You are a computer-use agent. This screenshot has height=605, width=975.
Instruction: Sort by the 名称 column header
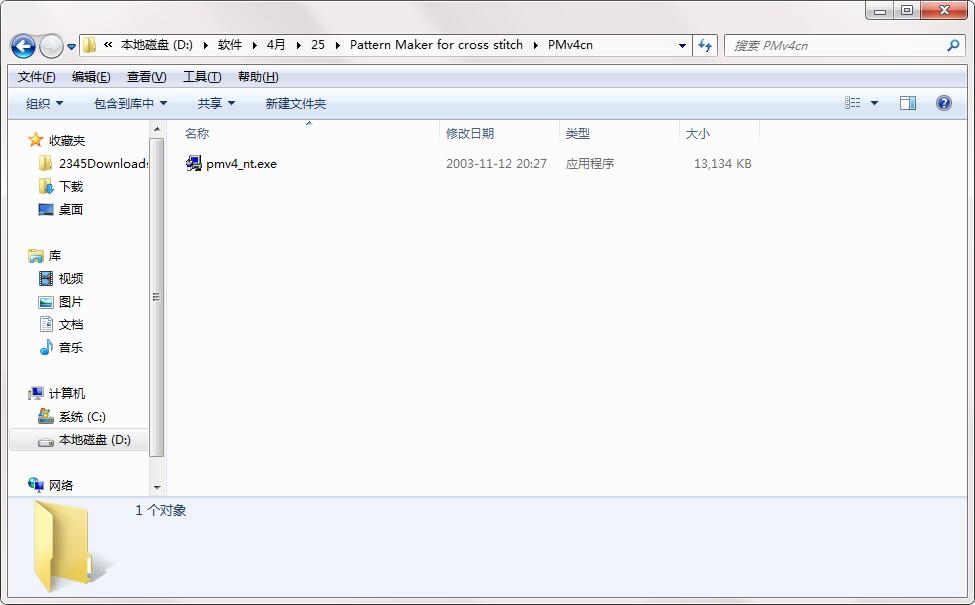[x=196, y=133]
